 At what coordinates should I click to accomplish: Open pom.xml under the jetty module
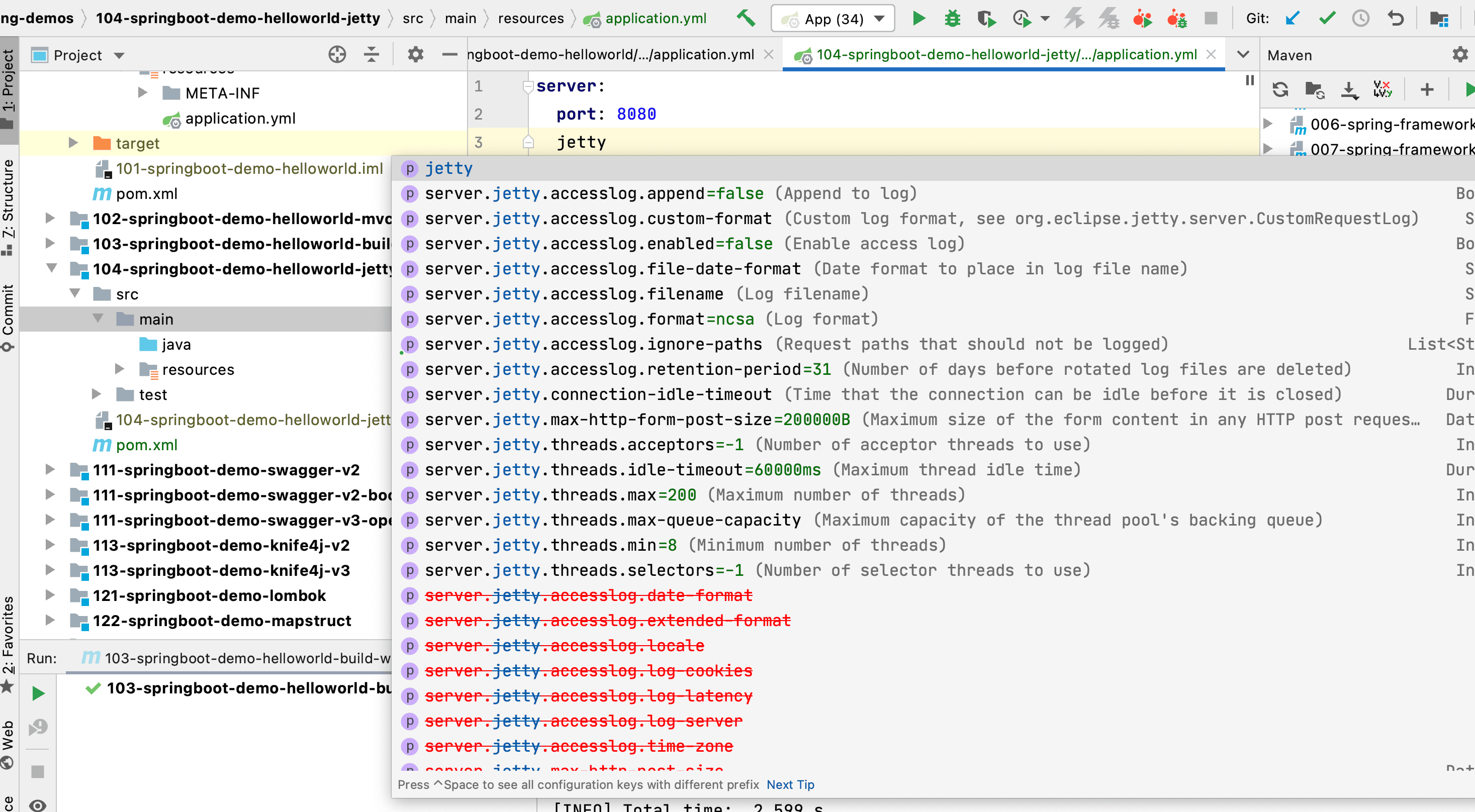pyautogui.click(x=147, y=445)
